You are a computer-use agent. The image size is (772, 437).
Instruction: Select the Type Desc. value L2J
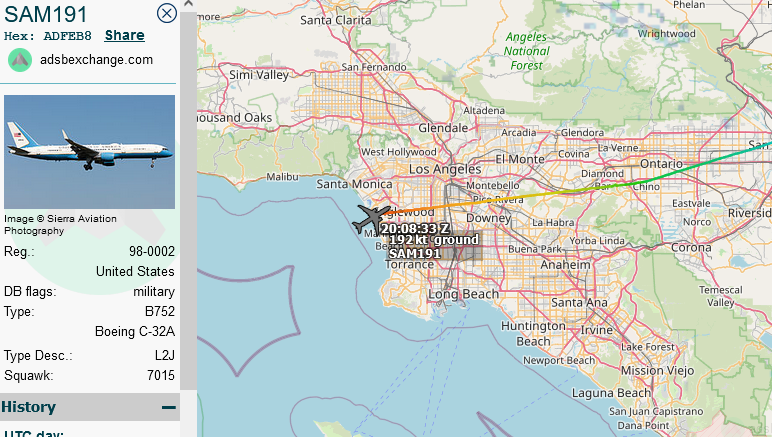[x=164, y=355]
